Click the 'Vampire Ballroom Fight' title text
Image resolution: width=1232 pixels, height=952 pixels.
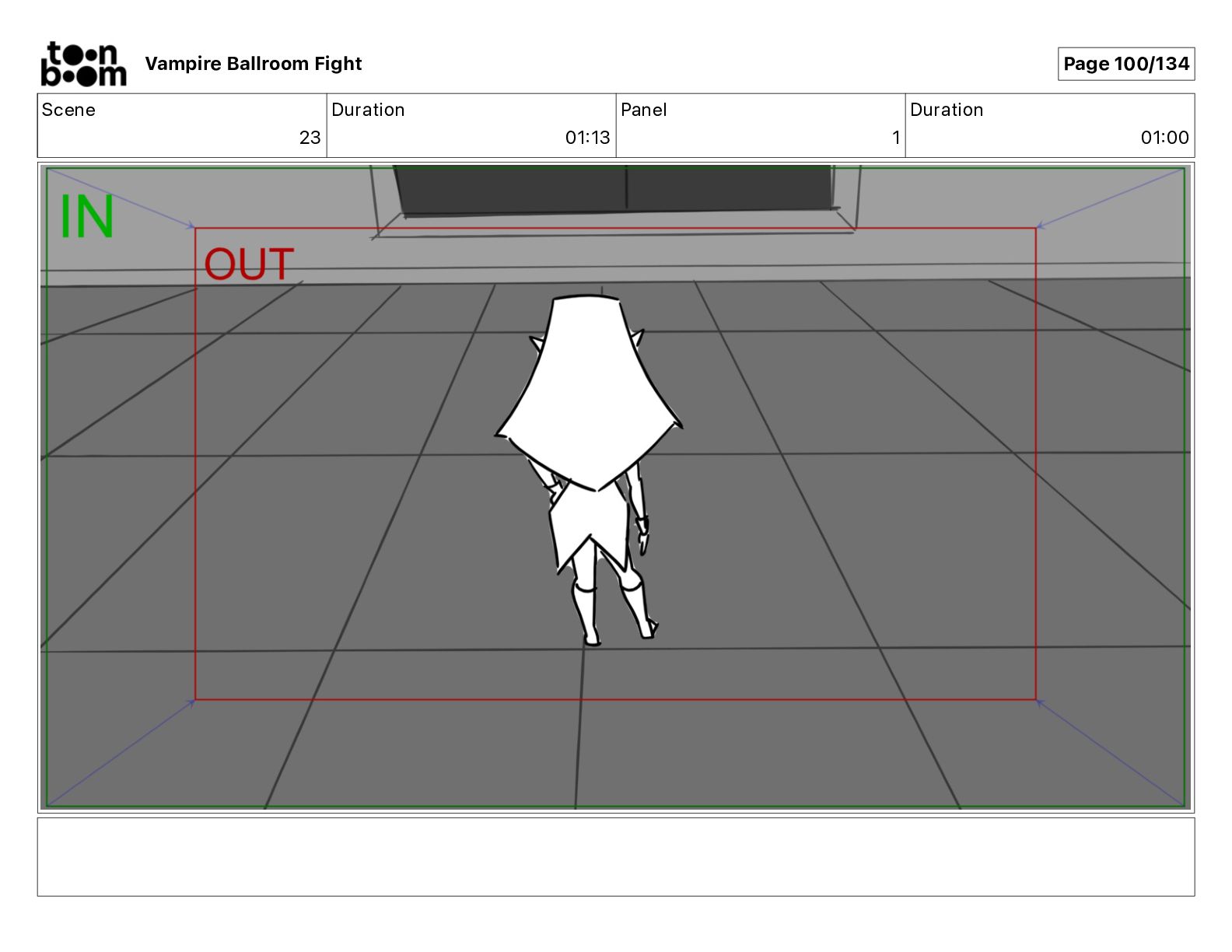pyautogui.click(x=254, y=64)
